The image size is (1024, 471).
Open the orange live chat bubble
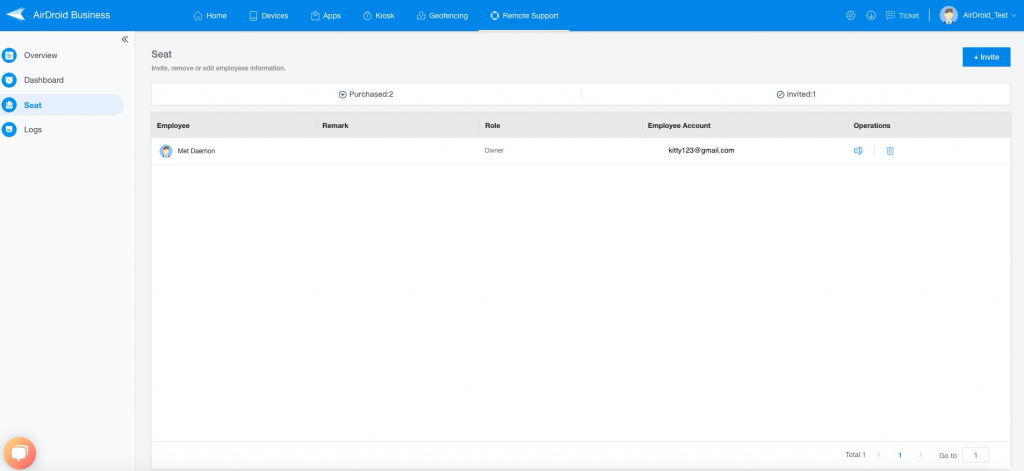coord(20,453)
